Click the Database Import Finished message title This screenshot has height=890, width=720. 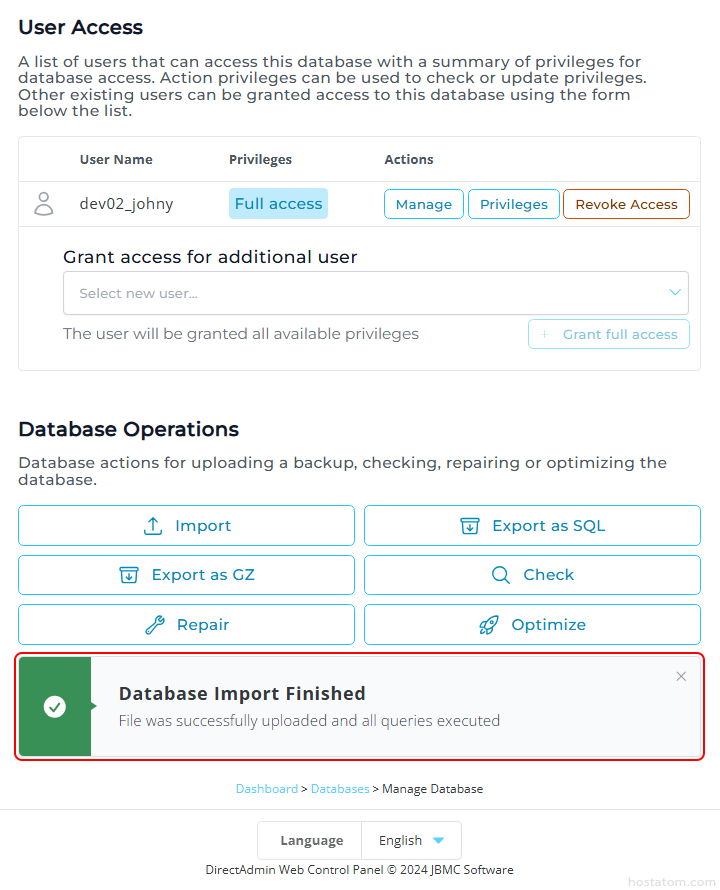pos(242,693)
